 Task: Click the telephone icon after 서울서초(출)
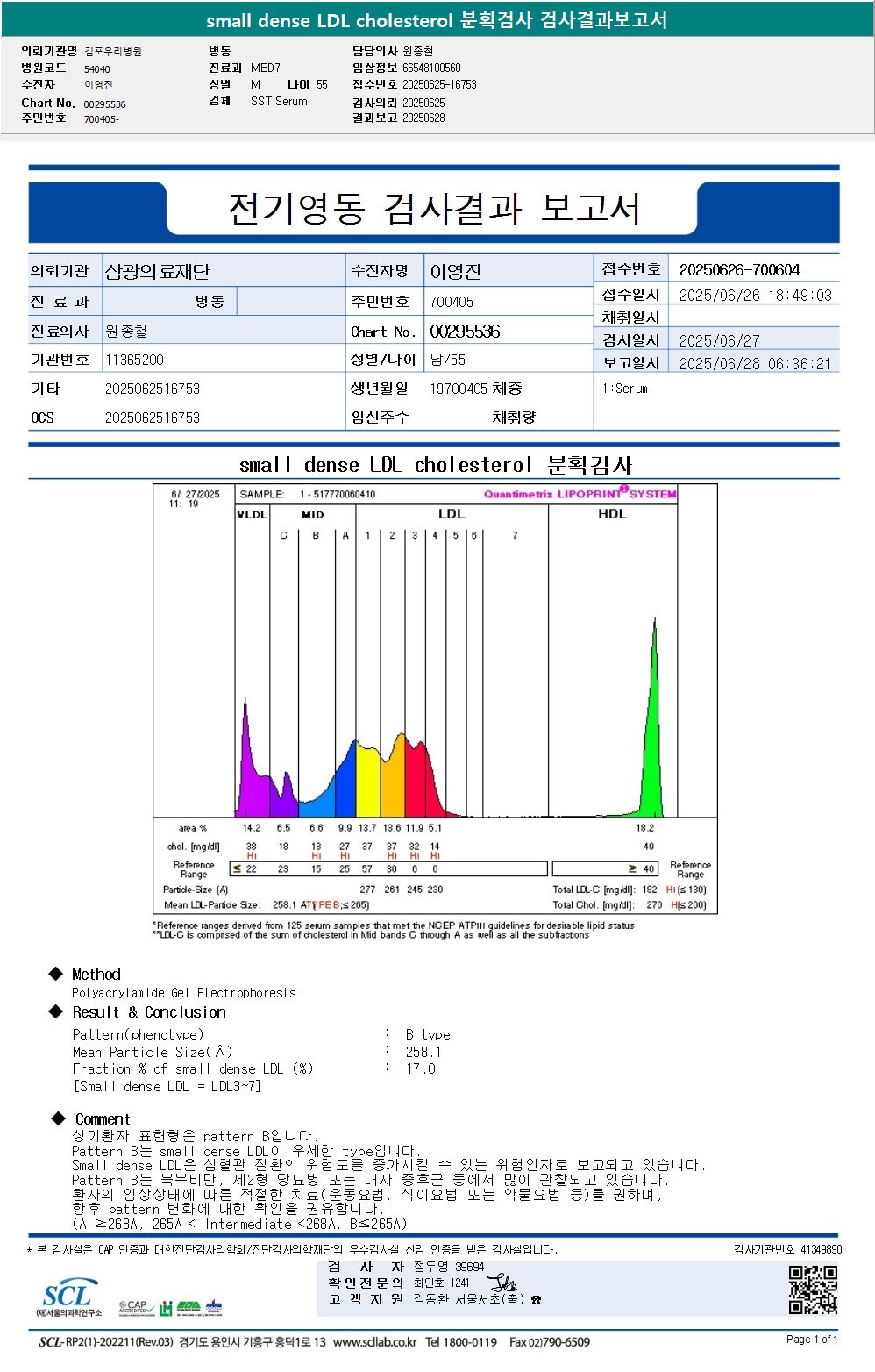click(537, 1300)
